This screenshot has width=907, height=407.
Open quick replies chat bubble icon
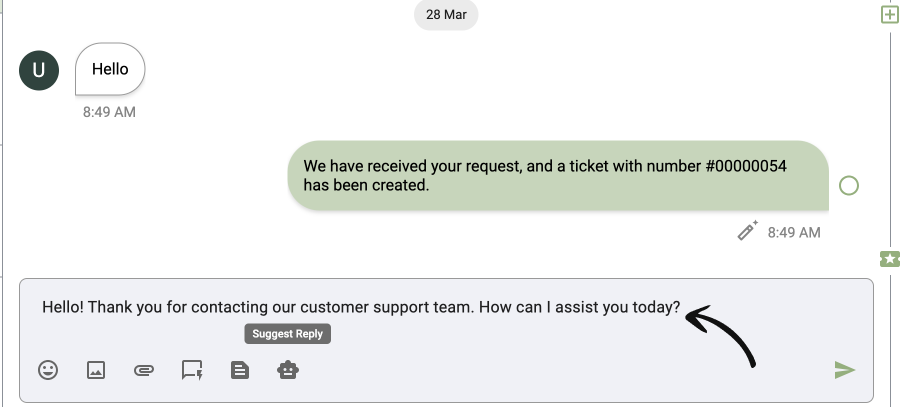[x=192, y=370]
